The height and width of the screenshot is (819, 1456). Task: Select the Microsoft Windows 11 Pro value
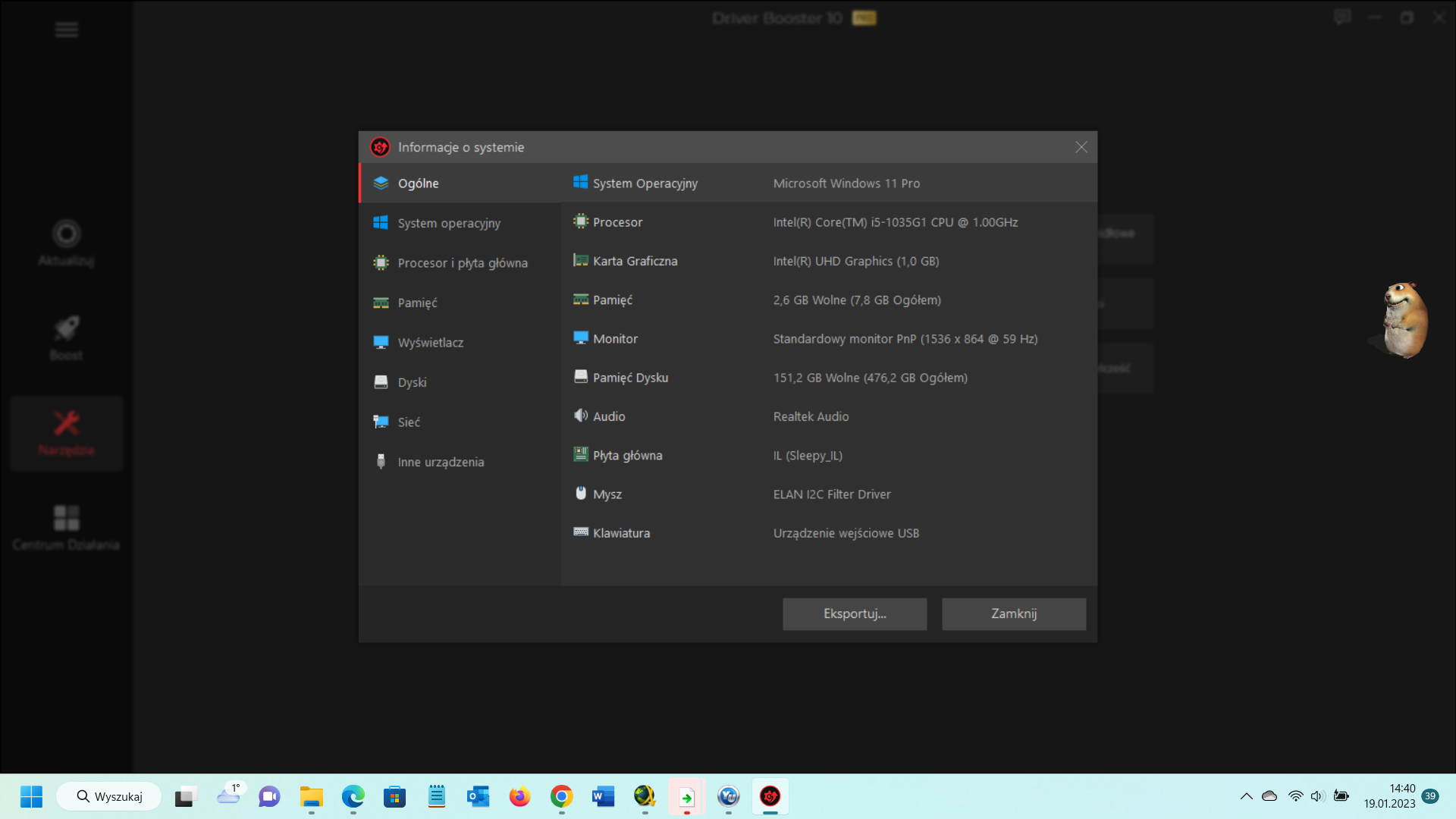pos(846,184)
